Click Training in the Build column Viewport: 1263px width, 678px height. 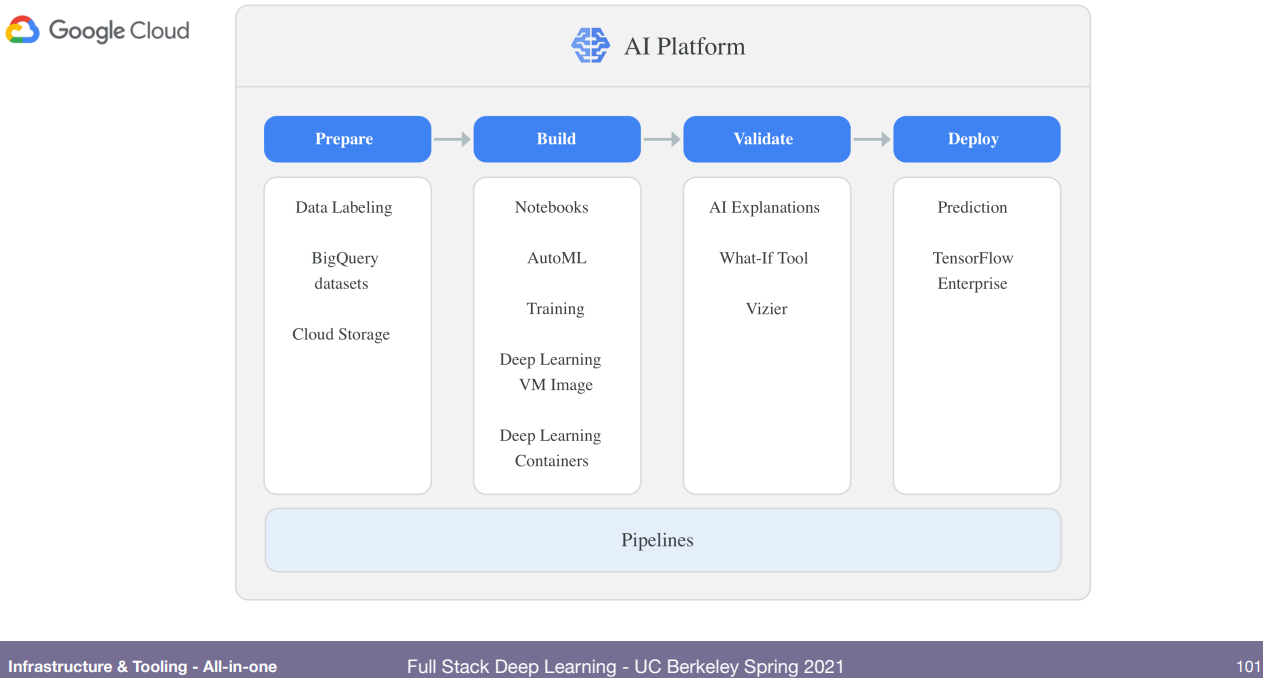click(555, 309)
